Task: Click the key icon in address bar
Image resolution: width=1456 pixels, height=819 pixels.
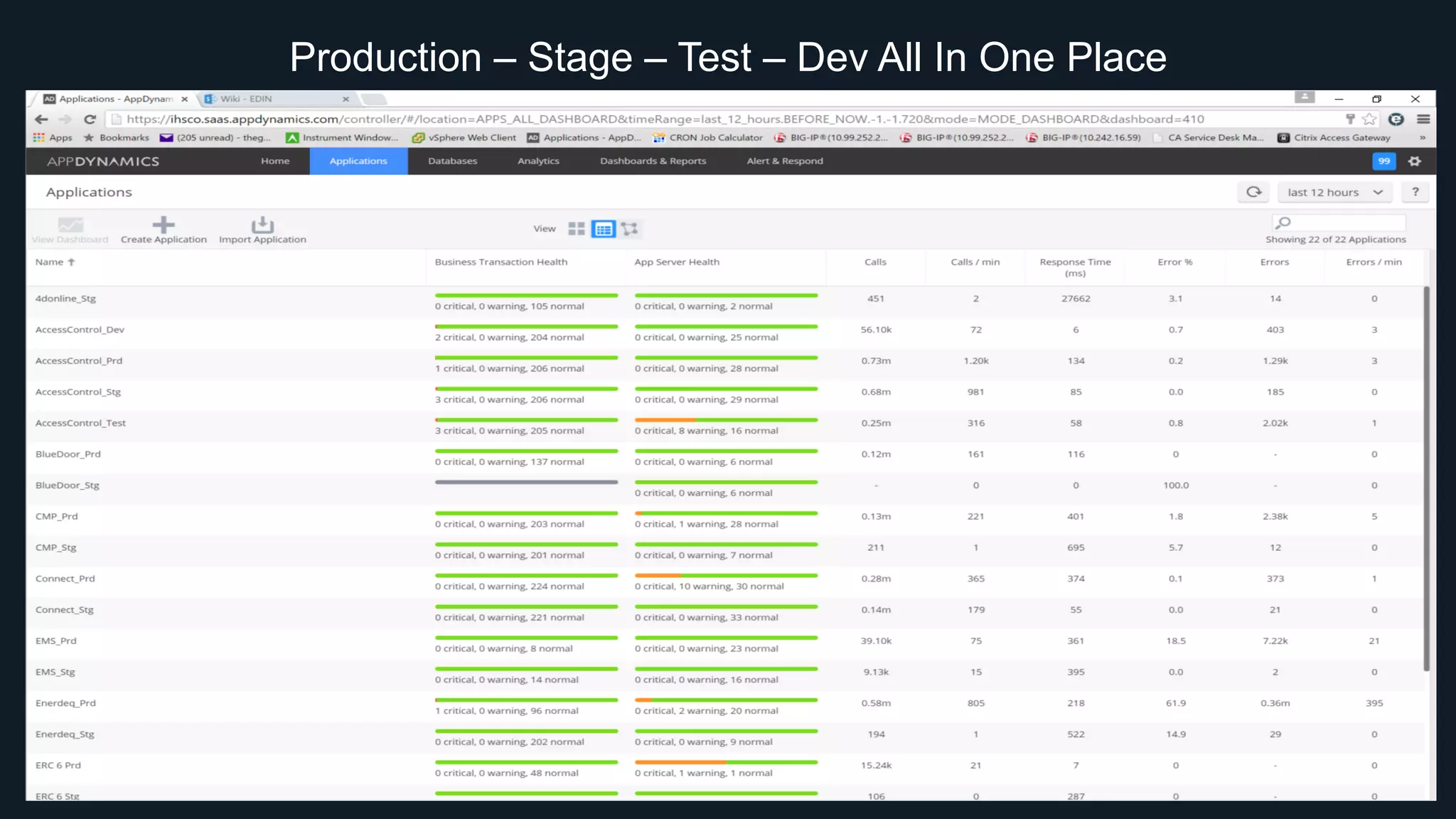Action: click(1350, 119)
